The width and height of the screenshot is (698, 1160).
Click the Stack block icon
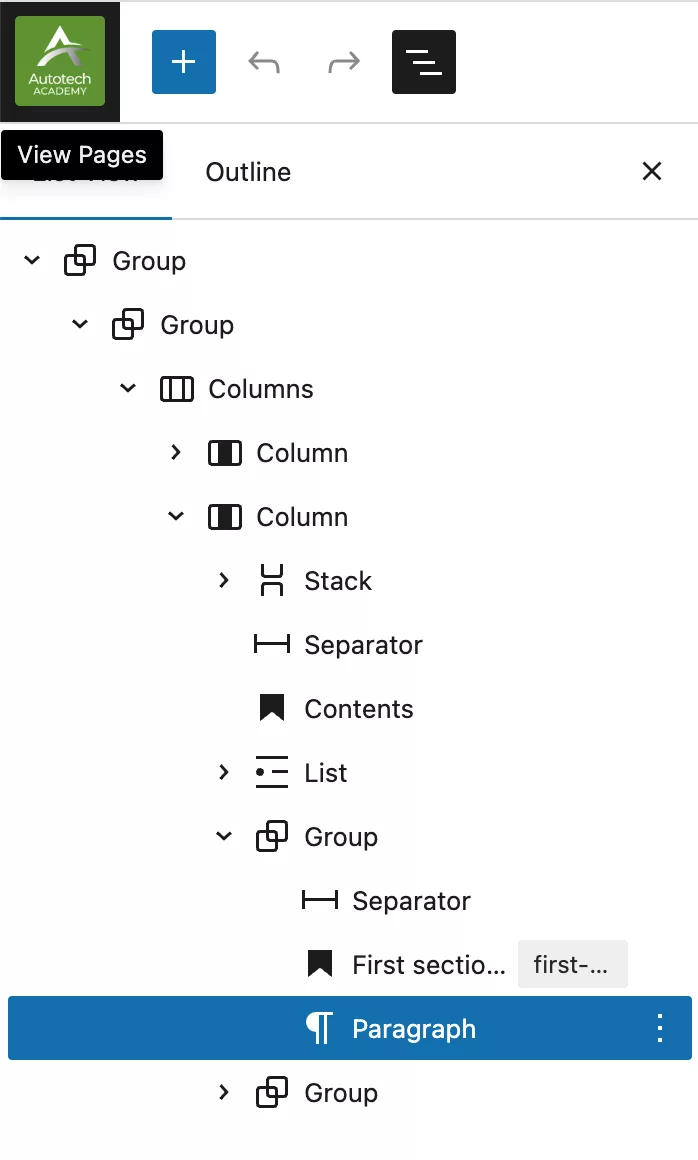pos(272,580)
